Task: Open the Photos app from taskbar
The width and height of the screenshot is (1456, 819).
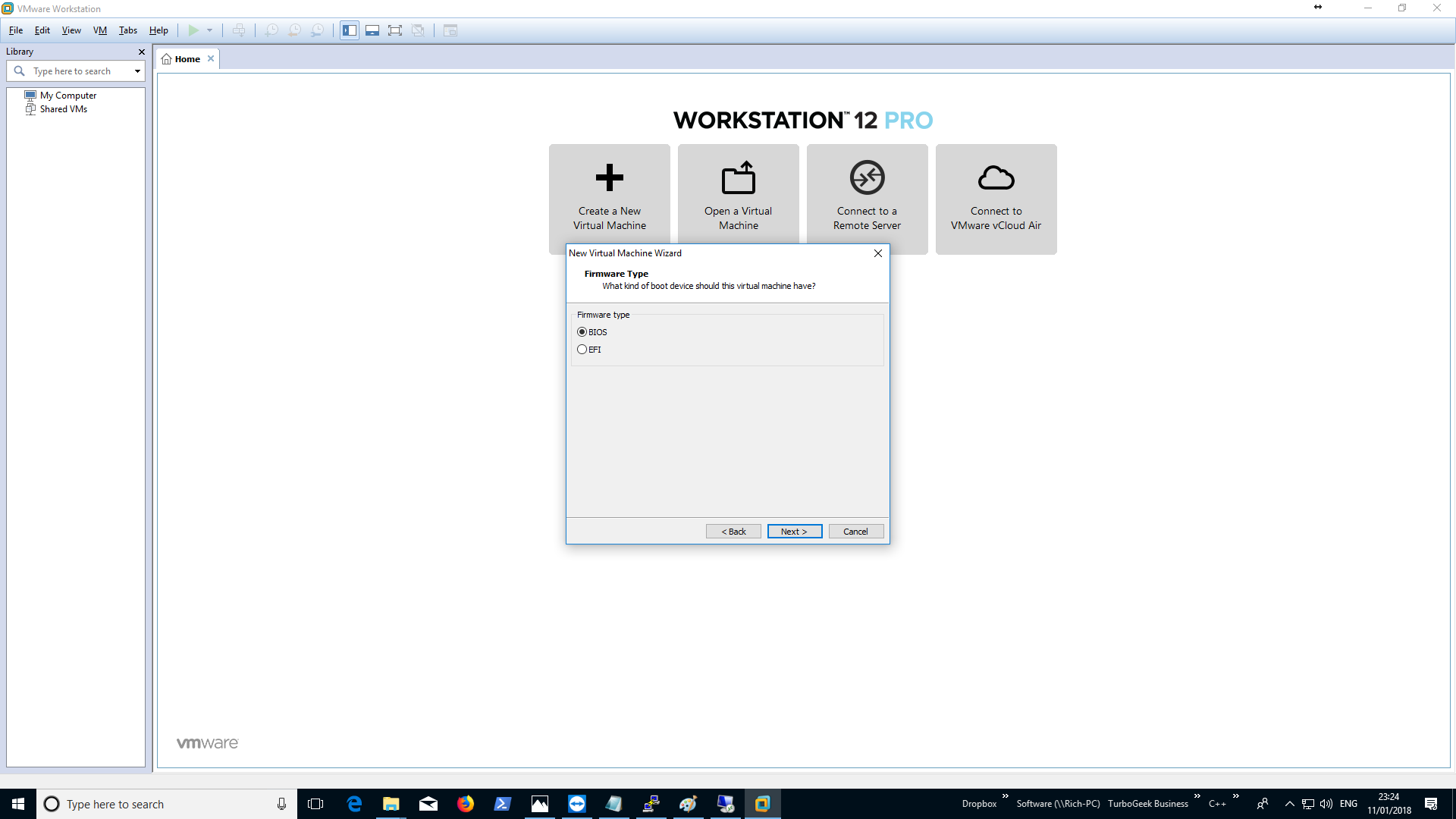Action: point(540,804)
